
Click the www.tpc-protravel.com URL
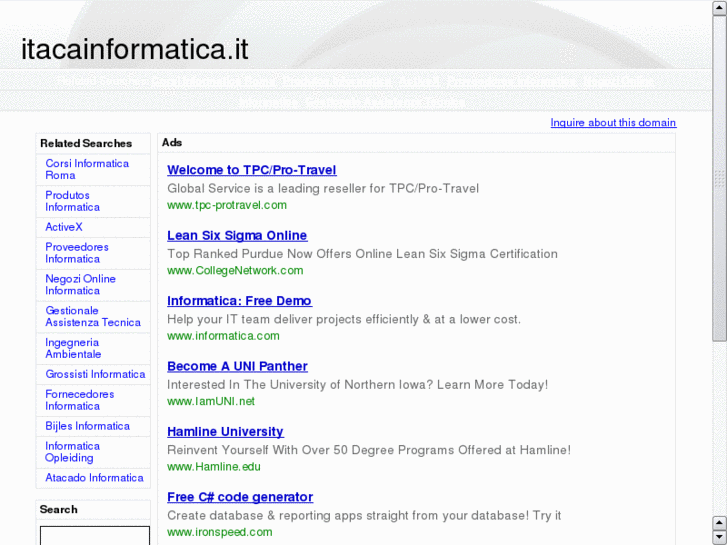(227, 205)
